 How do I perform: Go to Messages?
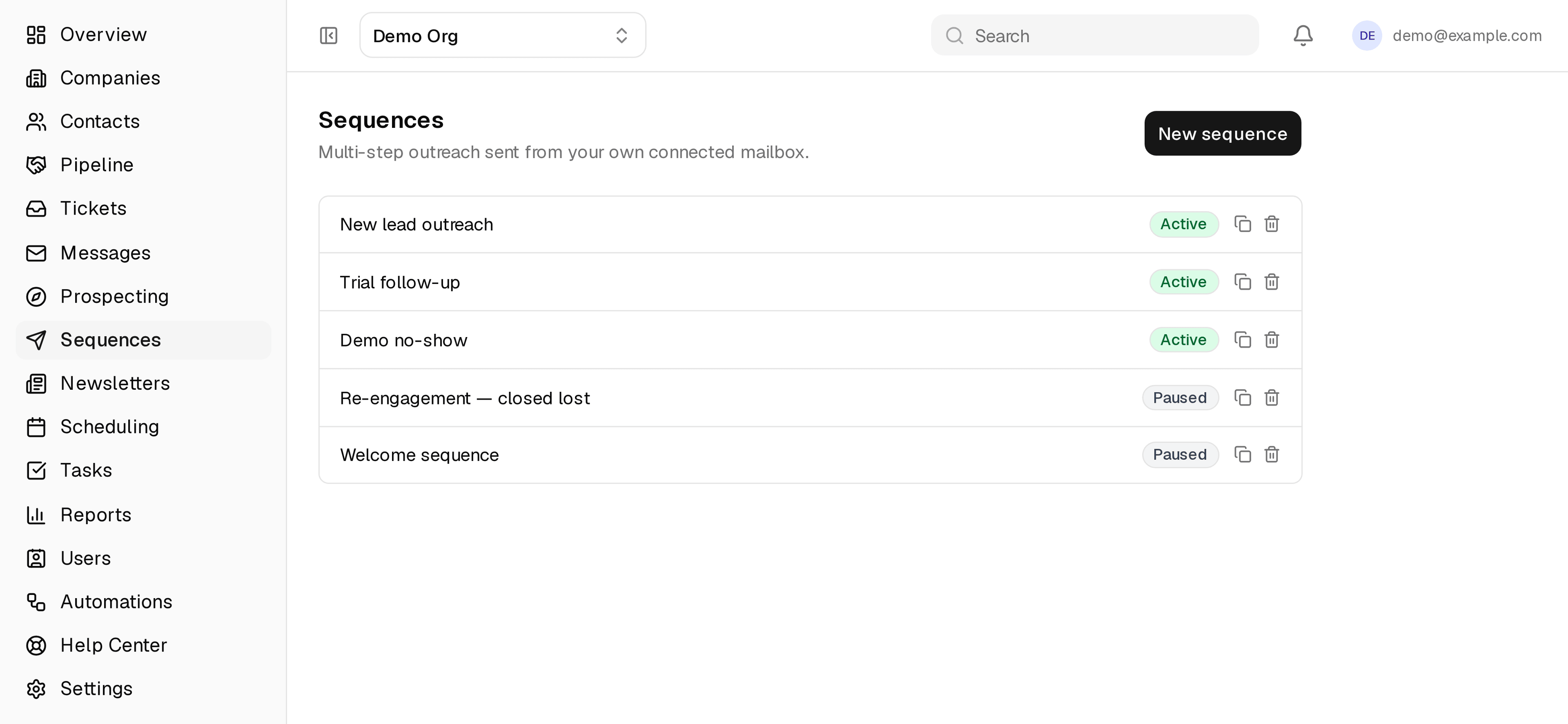point(144,253)
